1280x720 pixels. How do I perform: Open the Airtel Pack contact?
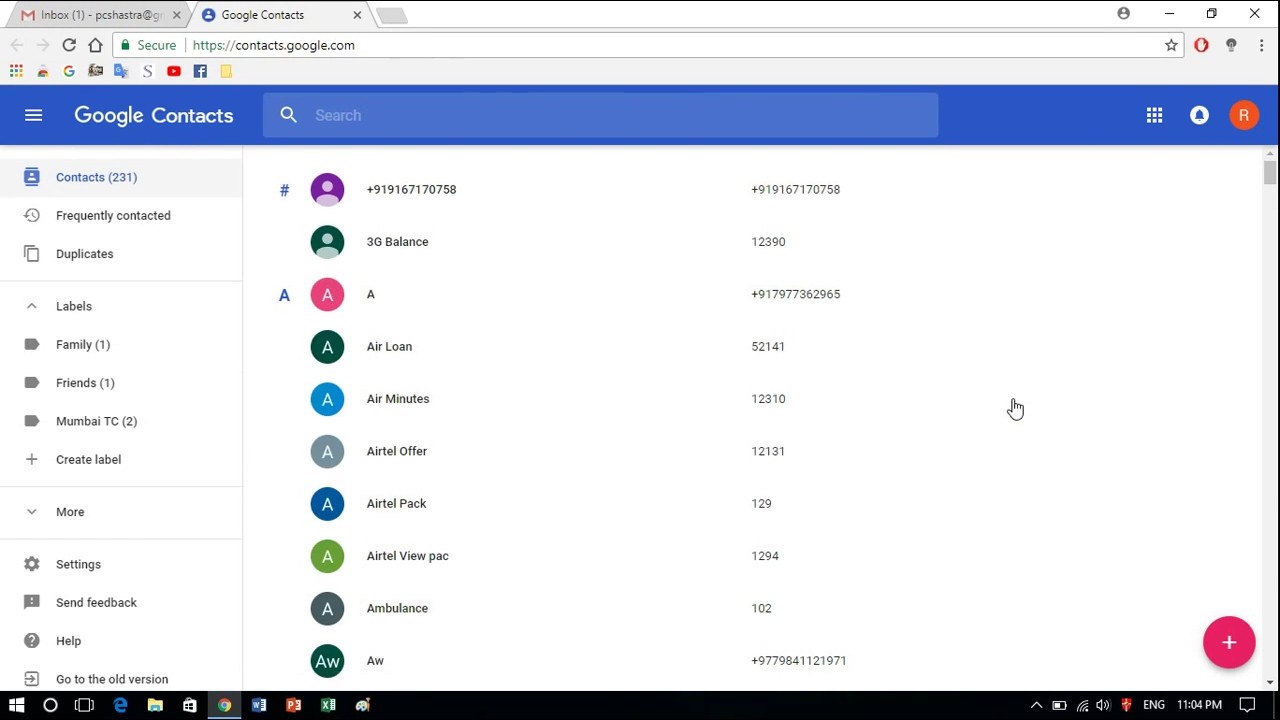click(396, 503)
